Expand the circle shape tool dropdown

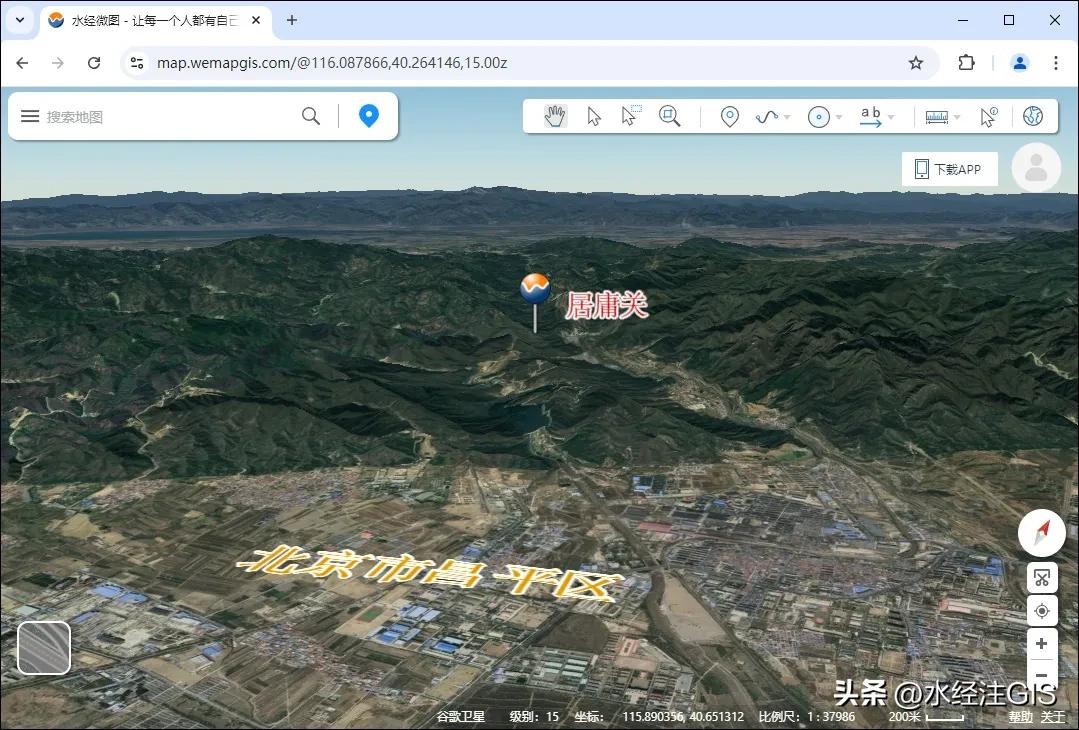point(838,118)
